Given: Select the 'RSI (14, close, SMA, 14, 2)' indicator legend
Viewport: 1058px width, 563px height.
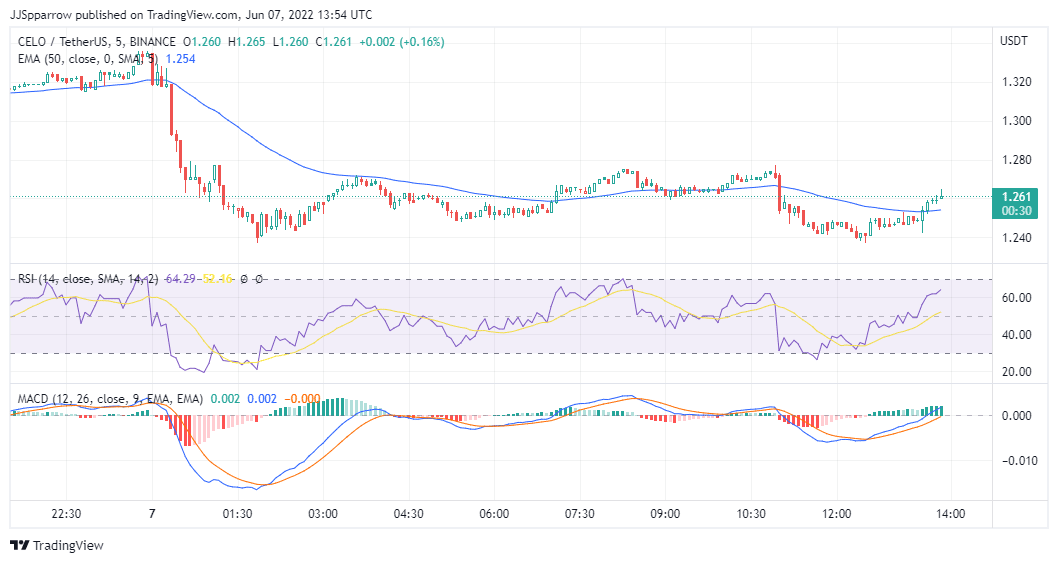Looking at the screenshot, I should (88, 279).
